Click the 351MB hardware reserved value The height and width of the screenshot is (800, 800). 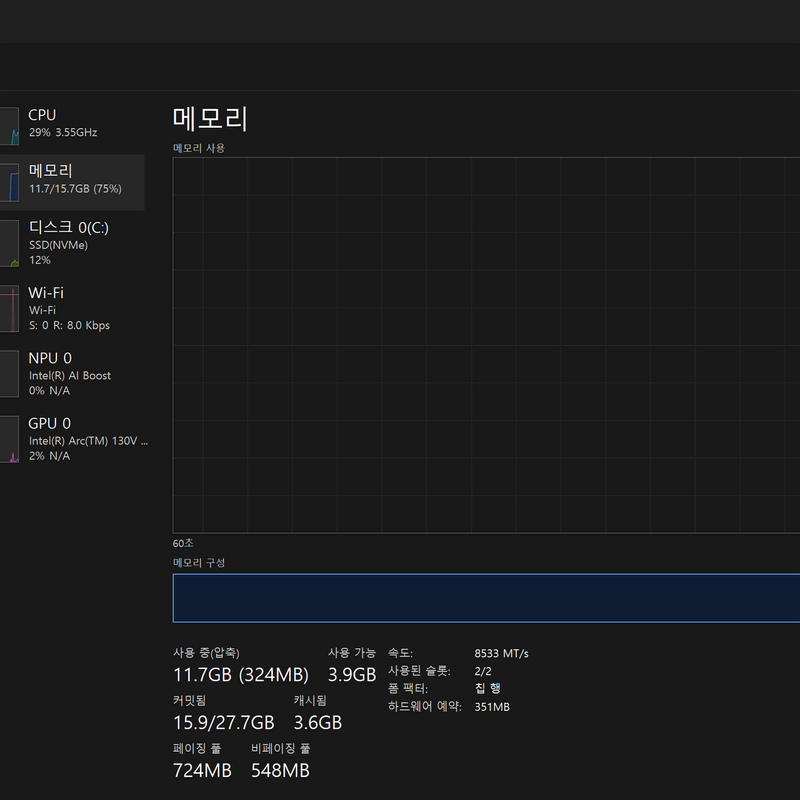click(x=492, y=707)
